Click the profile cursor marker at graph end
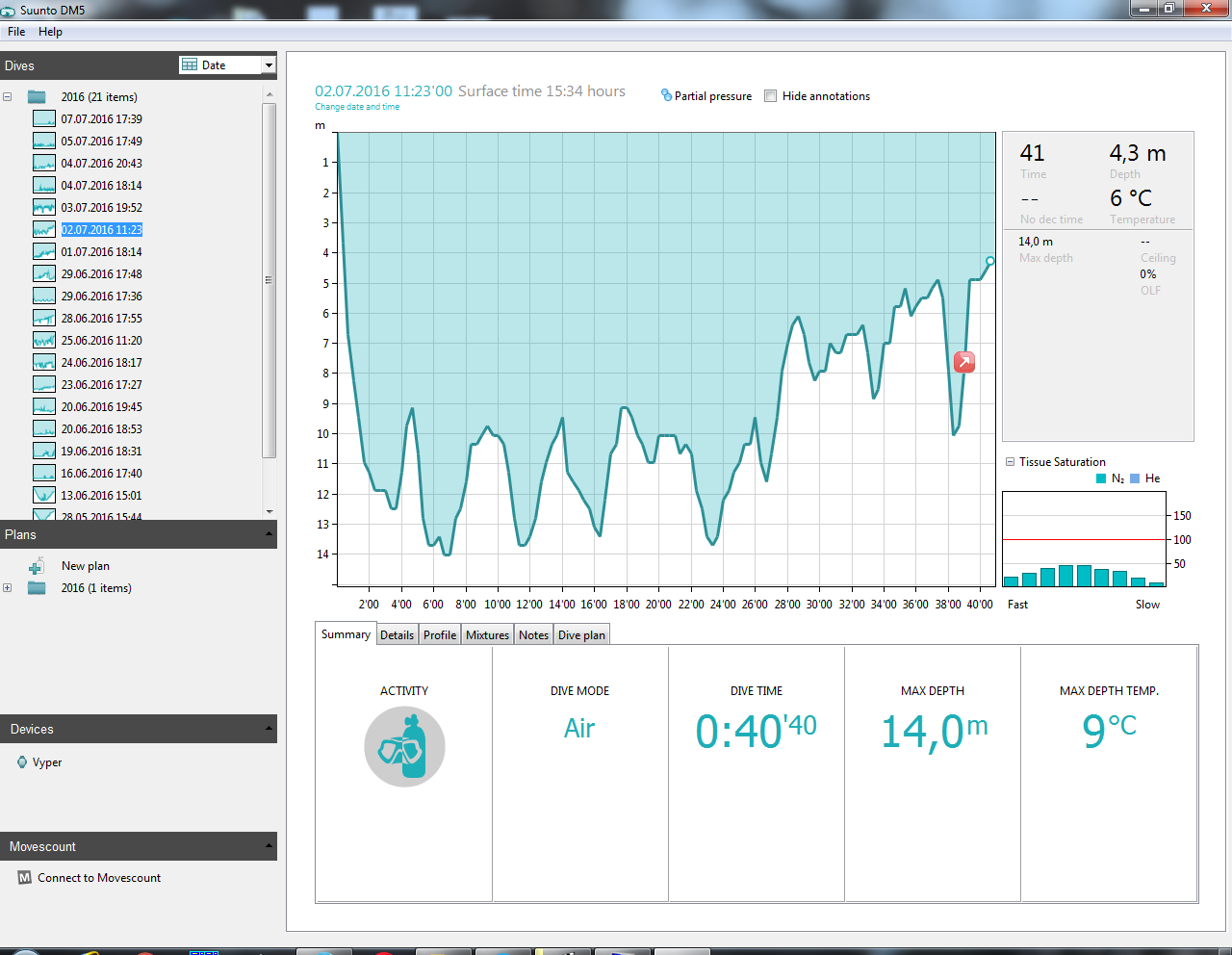Viewport: 1232px width, 955px height. coord(989,261)
